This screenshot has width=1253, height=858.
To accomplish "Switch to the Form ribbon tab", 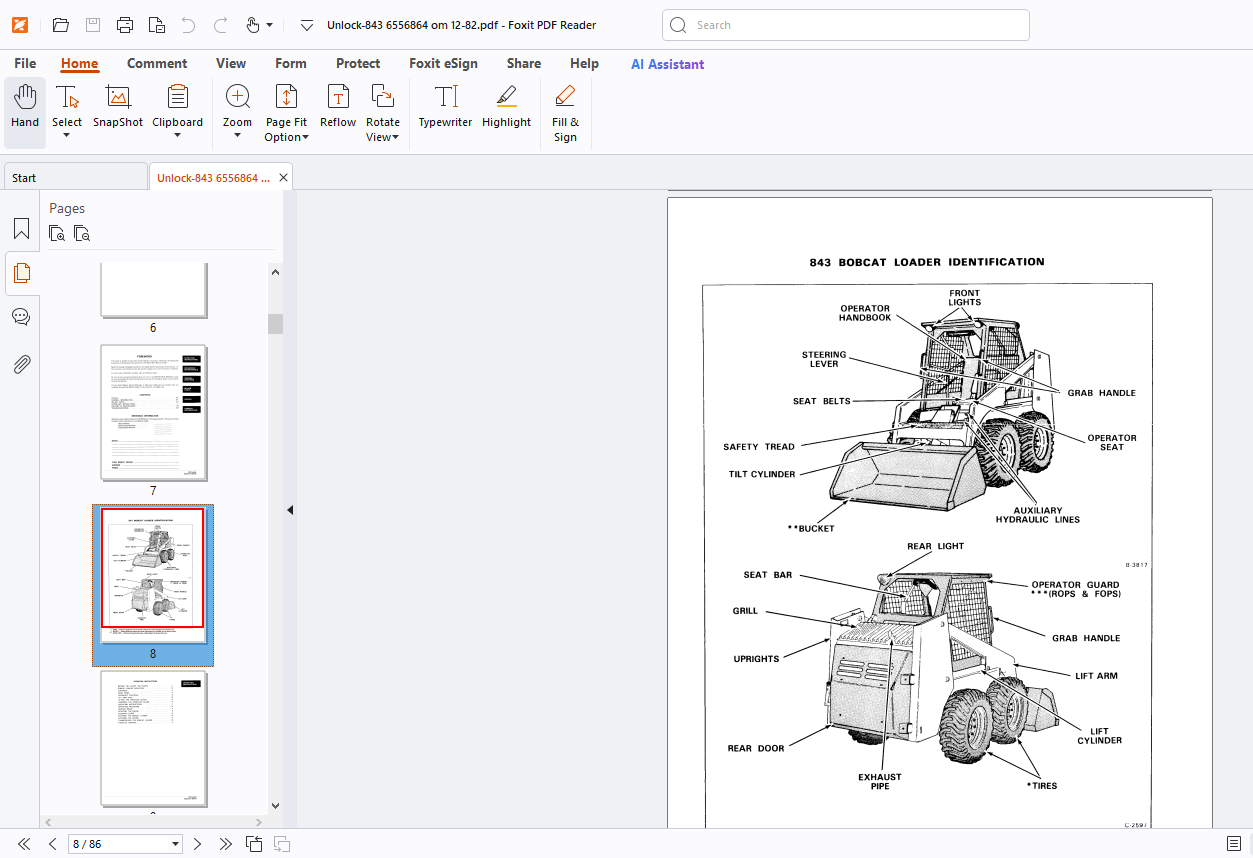I will click(291, 63).
